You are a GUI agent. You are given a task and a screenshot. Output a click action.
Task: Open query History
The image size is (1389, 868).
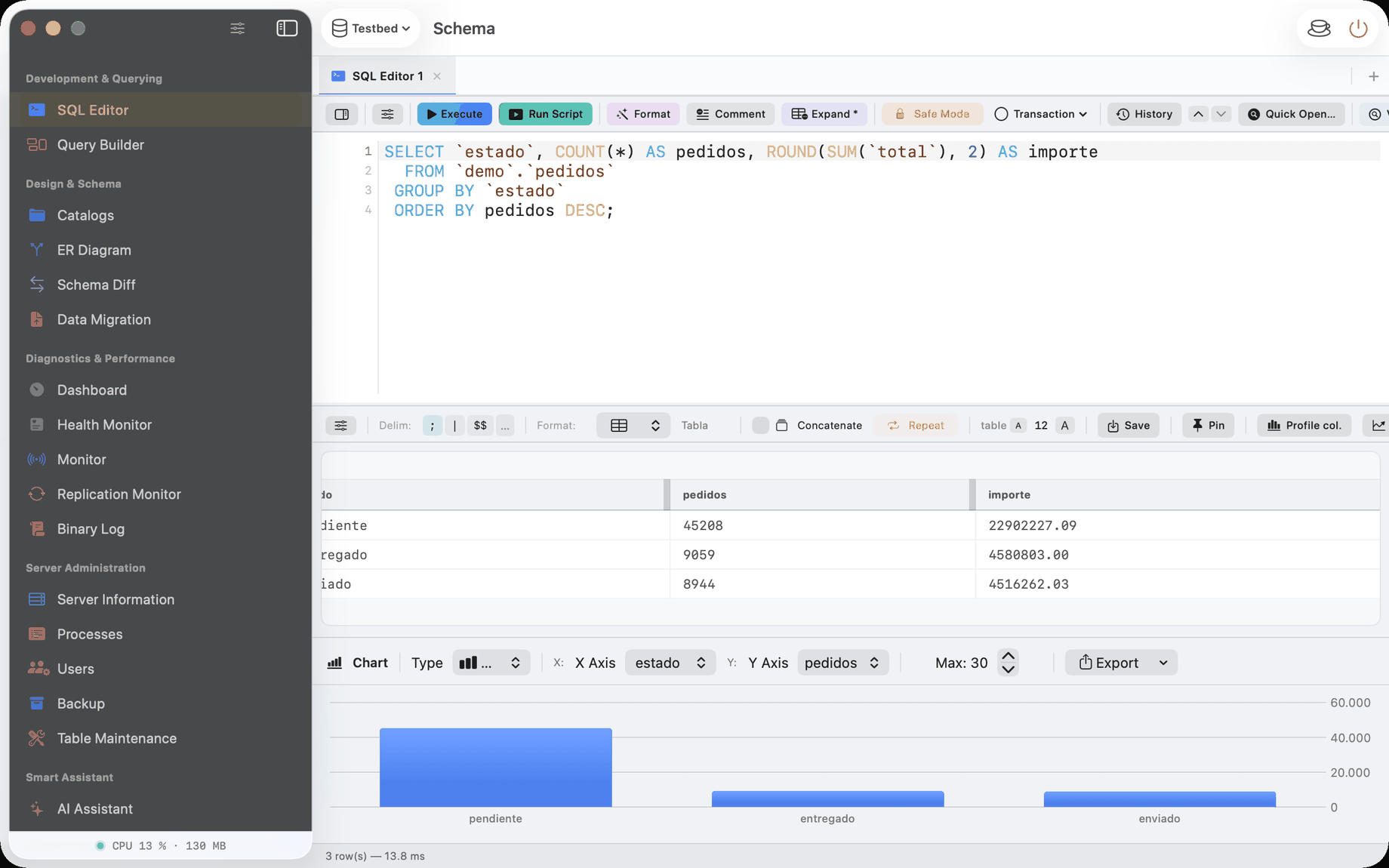(x=1144, y=114)
